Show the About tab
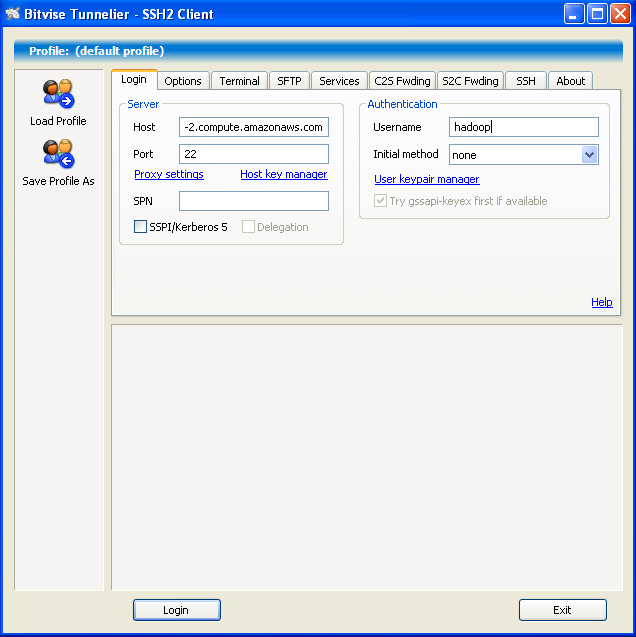The height and width of the screenshot is (637, 636). 570,81
